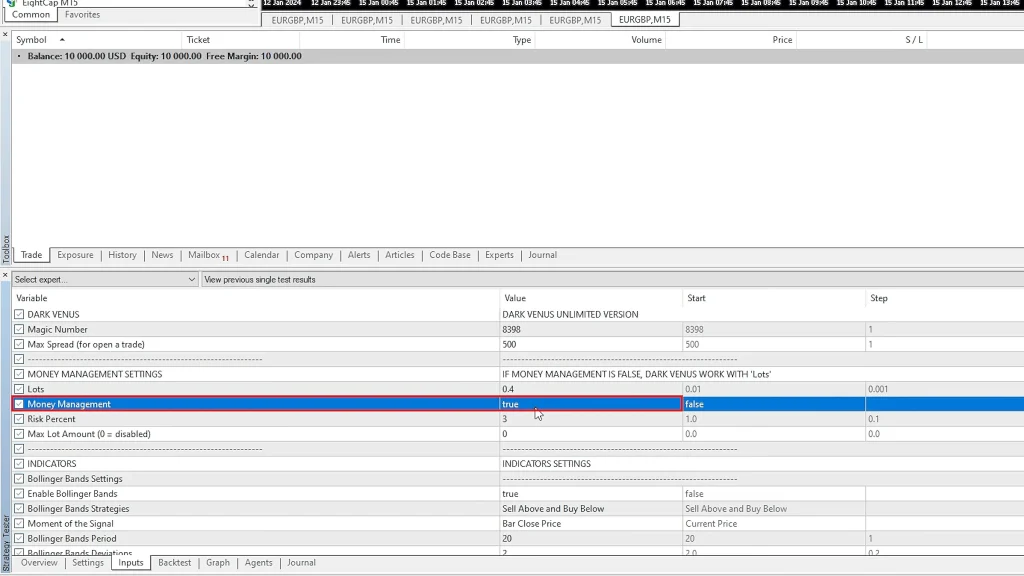Open the Code Base tab
This screenshot has height=576, width=1024.
tap(449, 255)
